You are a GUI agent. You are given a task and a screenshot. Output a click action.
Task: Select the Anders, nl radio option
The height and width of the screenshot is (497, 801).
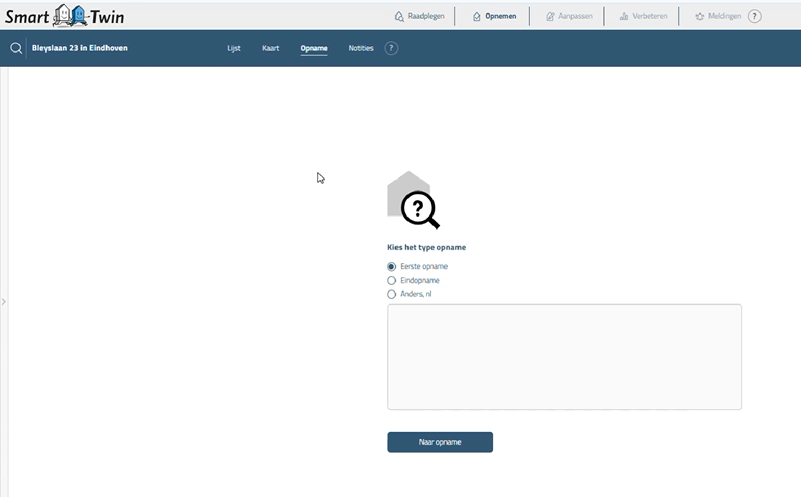(392, 294)
